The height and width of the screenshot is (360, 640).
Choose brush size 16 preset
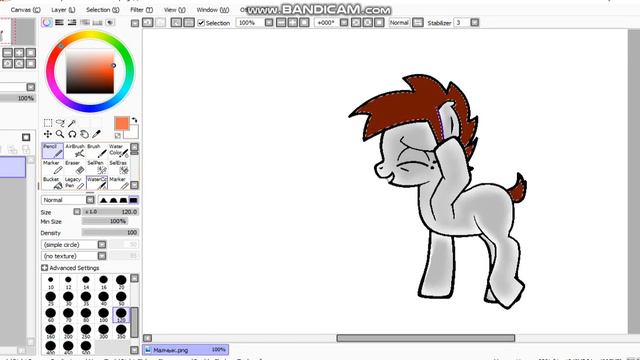103,281
